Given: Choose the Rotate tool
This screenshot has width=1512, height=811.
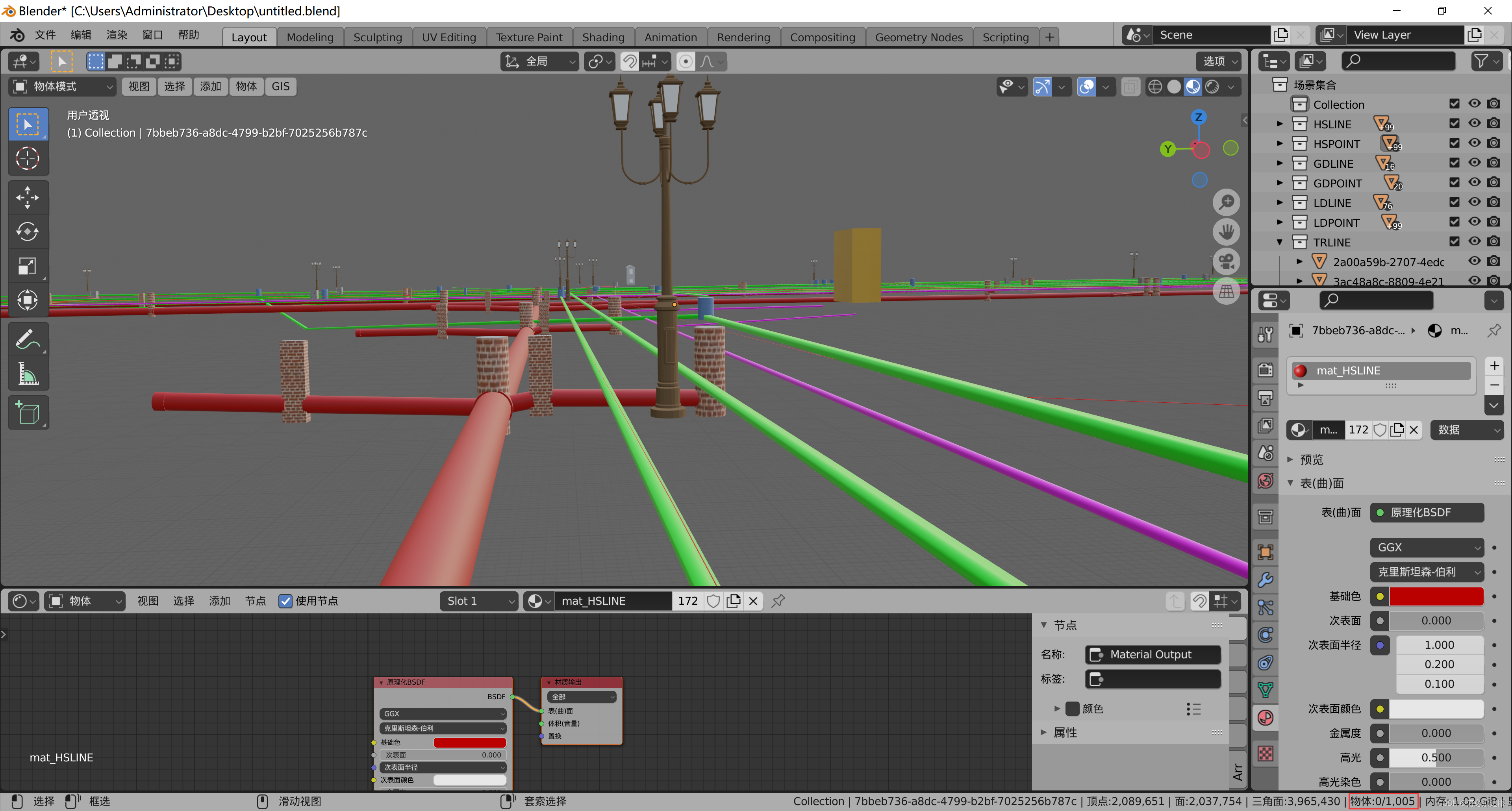Looking at the screenshot, I should click(x=28, y=231).
